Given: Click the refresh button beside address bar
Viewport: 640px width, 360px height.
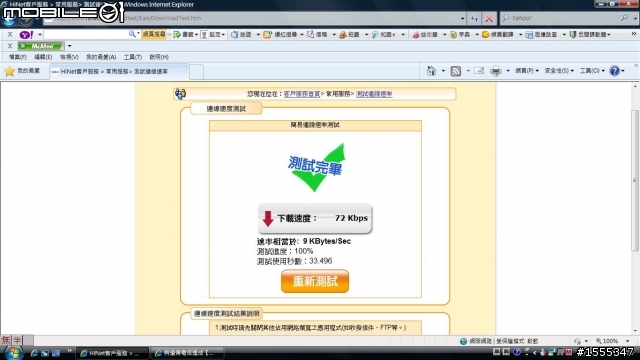Looking at the screenshot, I should (x=474, y=18).
